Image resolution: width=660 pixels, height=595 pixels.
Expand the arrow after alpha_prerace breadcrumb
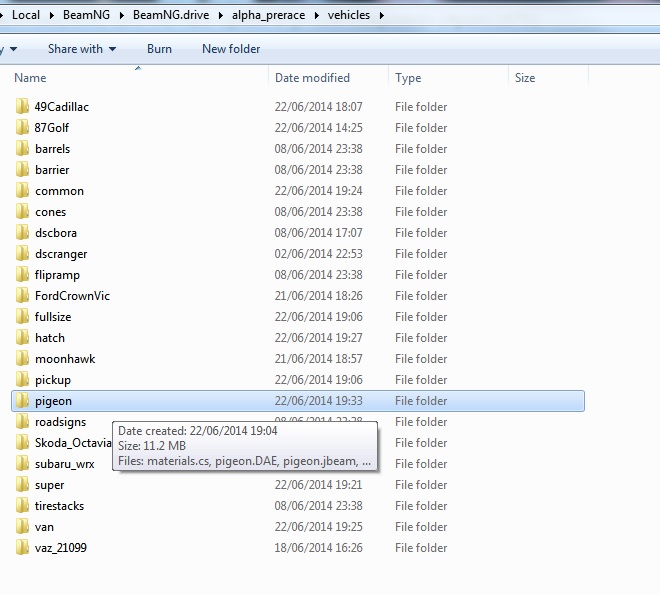pyautogui.click(x=317, y=16)
